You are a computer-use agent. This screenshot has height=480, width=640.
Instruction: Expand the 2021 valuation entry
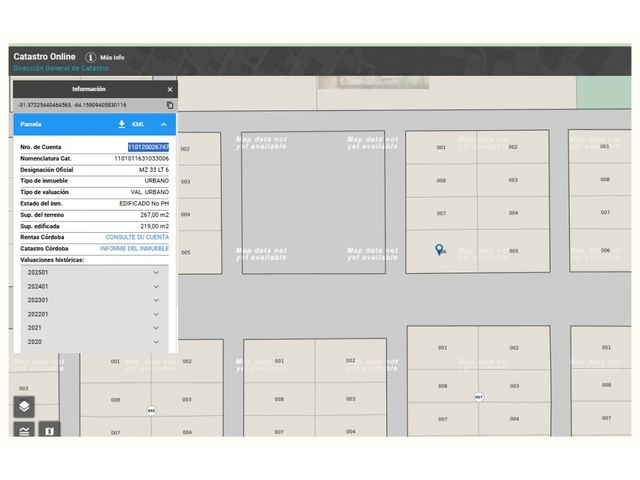[94, 328]
